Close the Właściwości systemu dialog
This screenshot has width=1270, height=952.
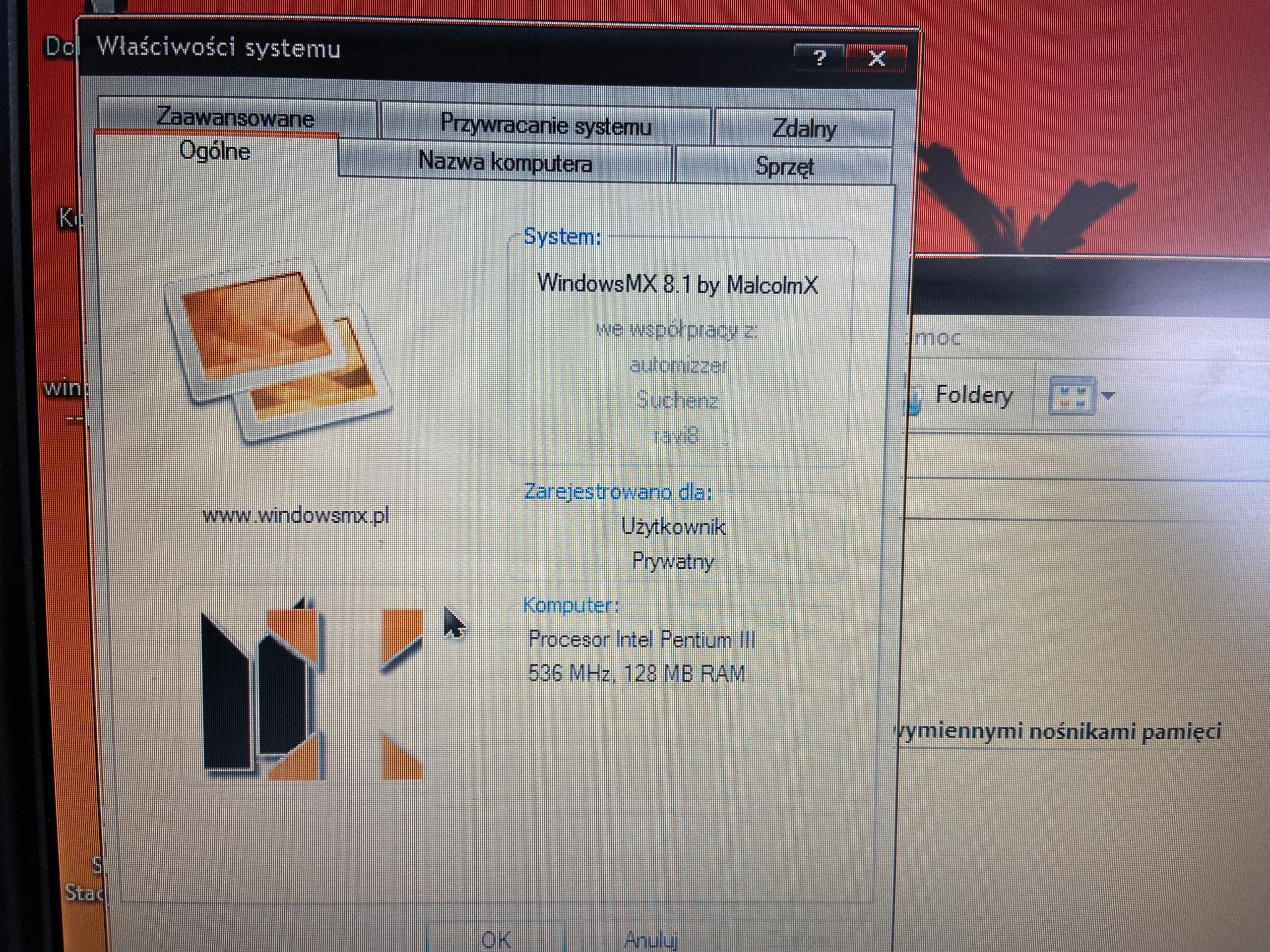click(x=877, y=58)
